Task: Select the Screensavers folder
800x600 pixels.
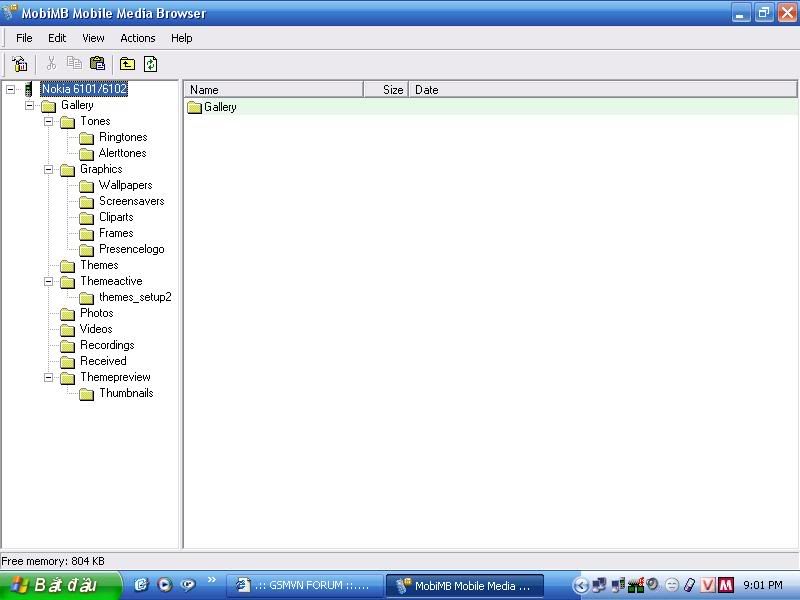Action: (x=132, y=201)
